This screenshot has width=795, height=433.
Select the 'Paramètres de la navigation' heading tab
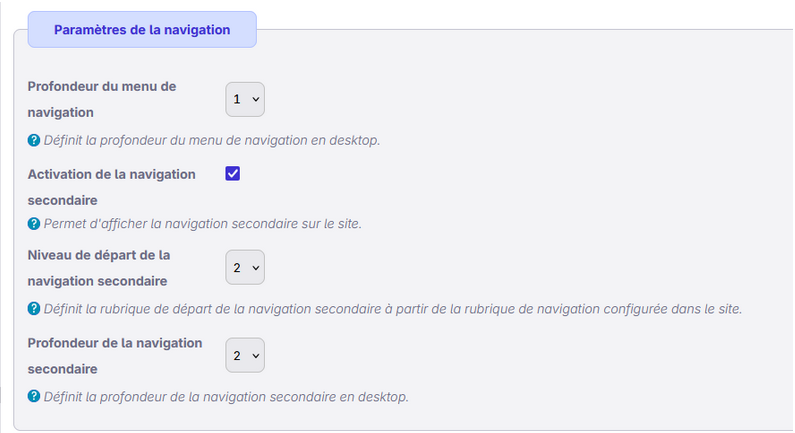pos(142,30)
